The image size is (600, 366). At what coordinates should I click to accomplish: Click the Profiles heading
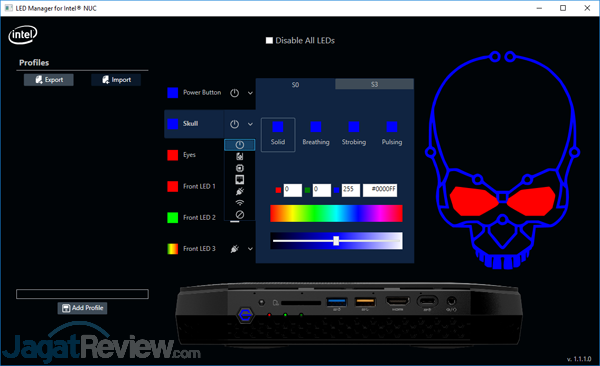tap(34, 63)
